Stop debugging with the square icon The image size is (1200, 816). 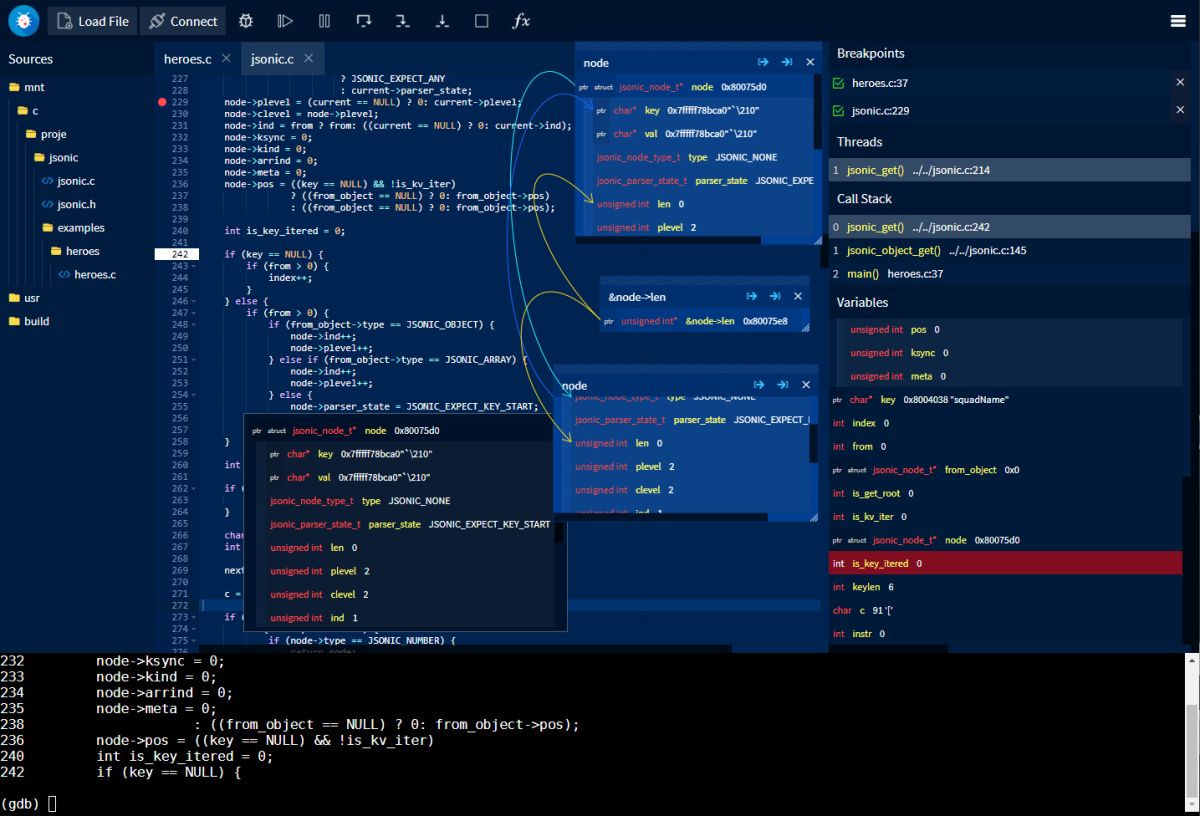click(481, 20)
